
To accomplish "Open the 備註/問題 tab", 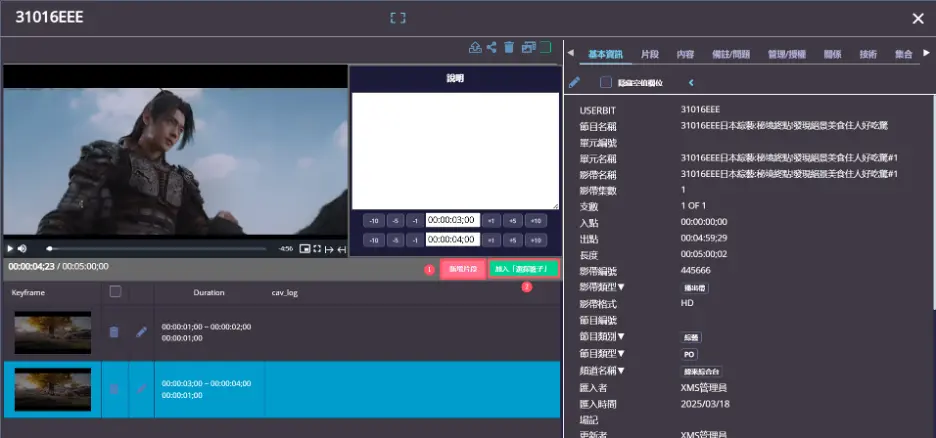I will (x=729, y=54).
